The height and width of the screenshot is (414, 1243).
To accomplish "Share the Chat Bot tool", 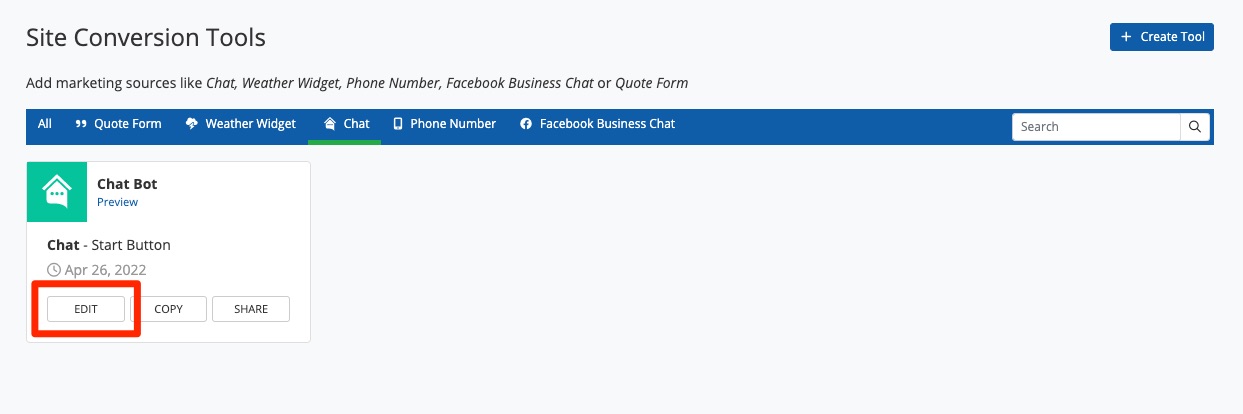I will (251, 309).
